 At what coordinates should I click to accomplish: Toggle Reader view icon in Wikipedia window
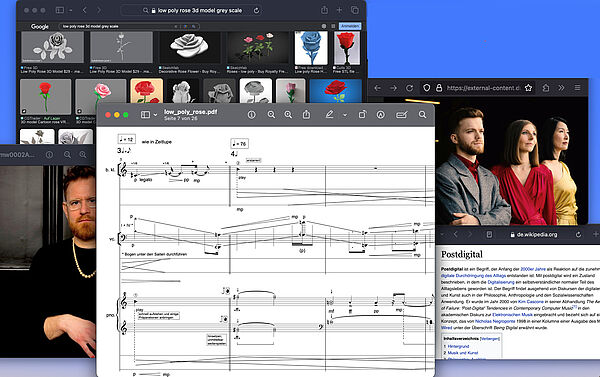(489, 234)
